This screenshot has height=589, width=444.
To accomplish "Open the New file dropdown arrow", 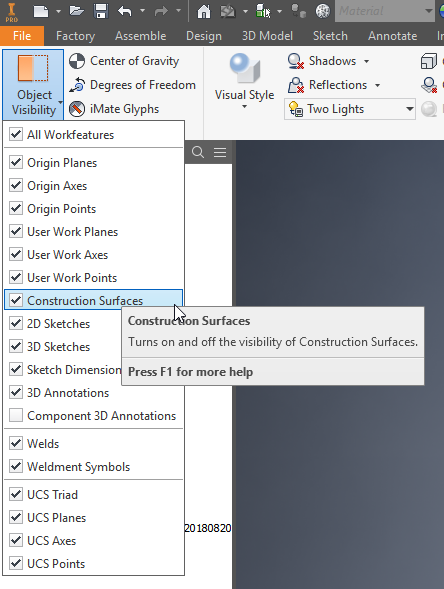I will [58, 11].
